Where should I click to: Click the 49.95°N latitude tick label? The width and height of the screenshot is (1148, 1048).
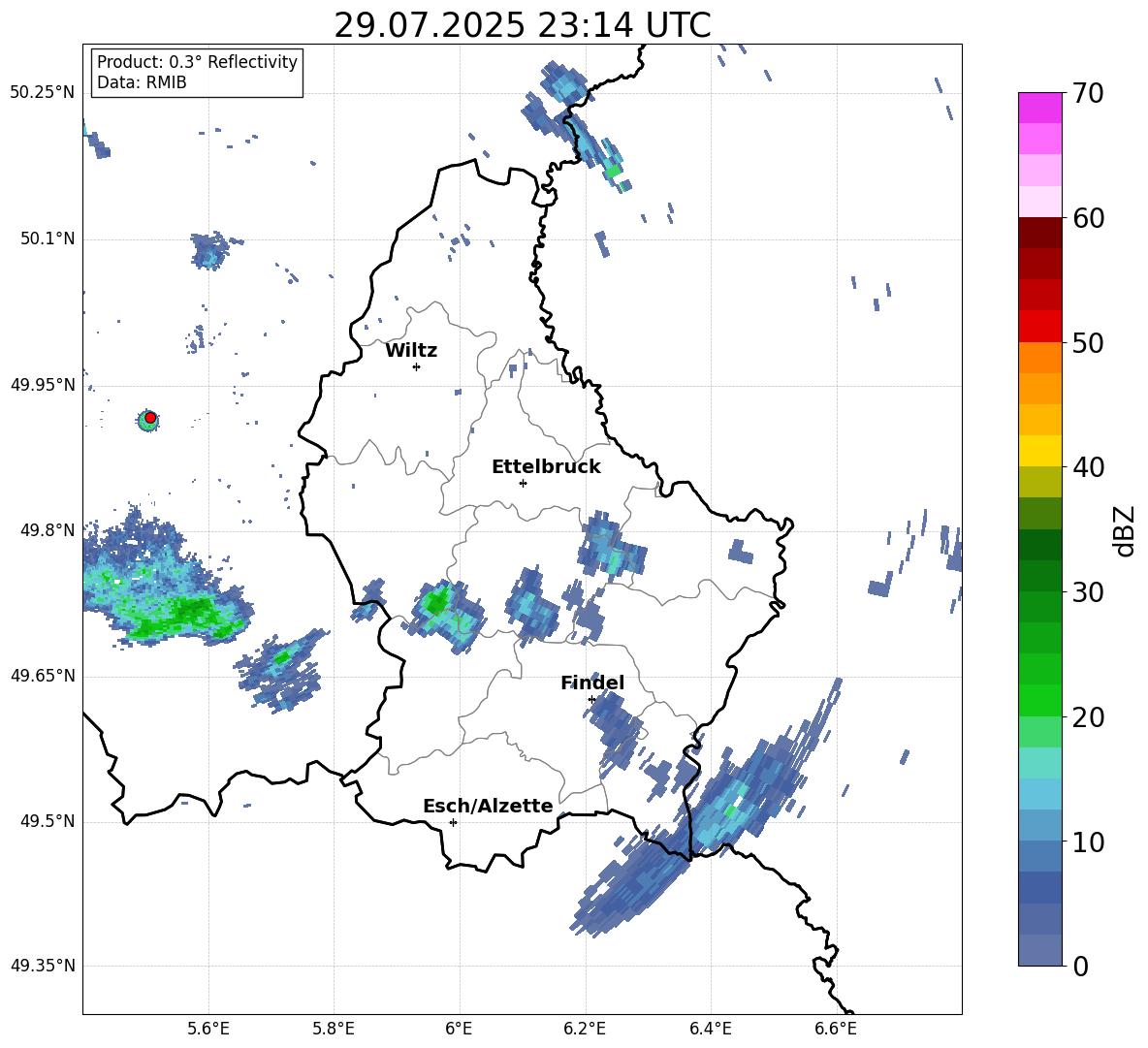point(43,385)
